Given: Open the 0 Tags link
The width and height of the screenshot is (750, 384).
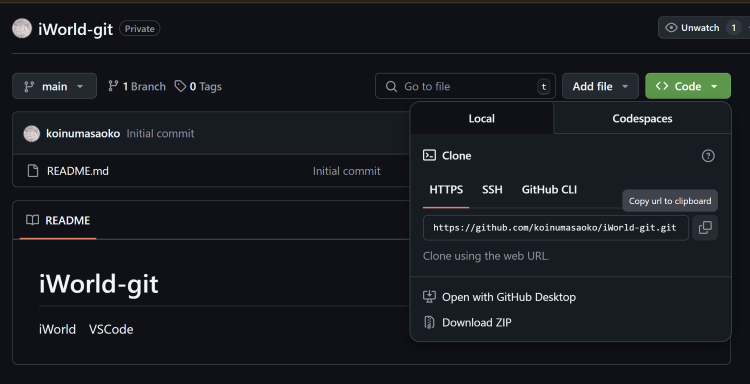Looking at the screenshot, I should point(198,87).
